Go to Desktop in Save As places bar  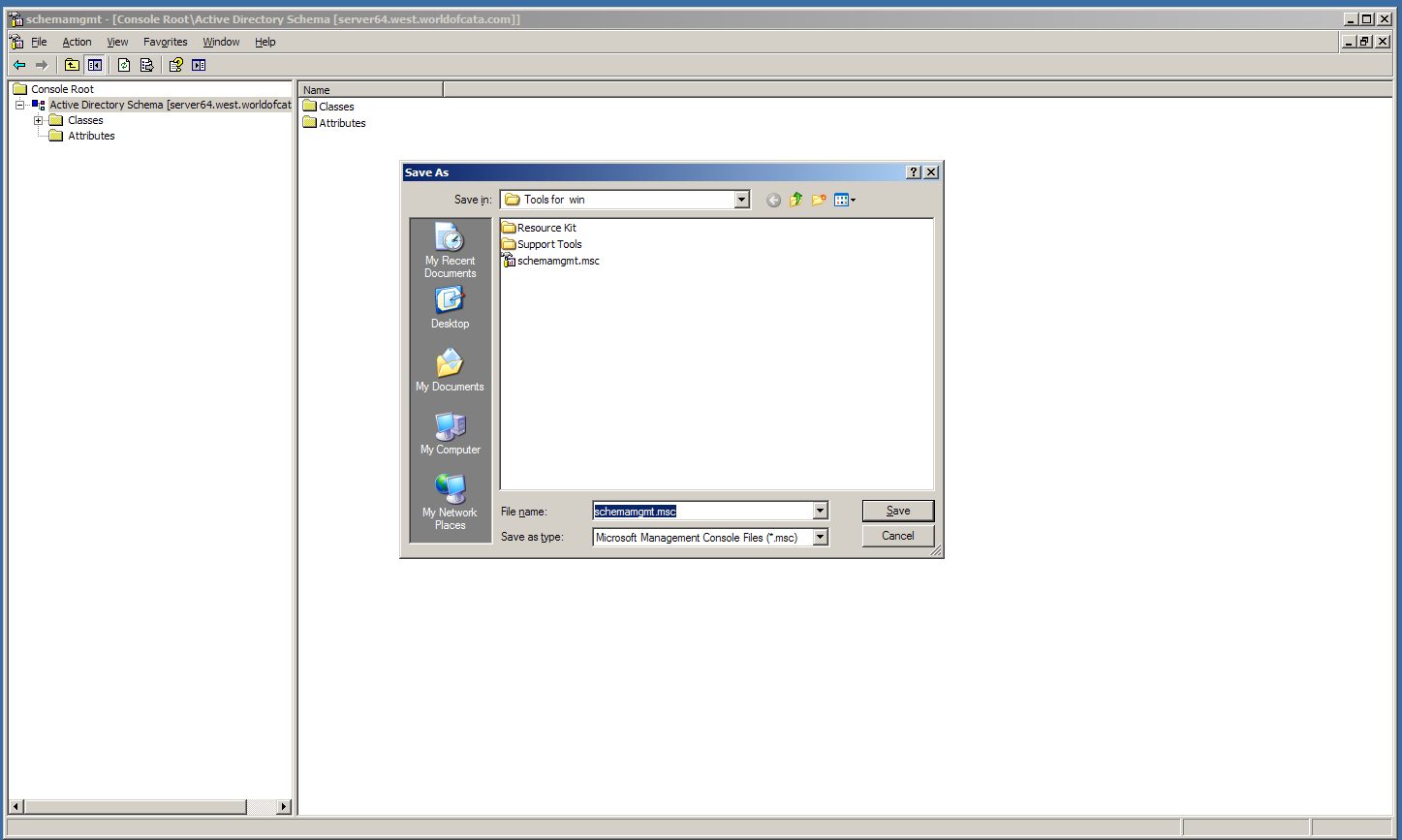click(451, 308)
